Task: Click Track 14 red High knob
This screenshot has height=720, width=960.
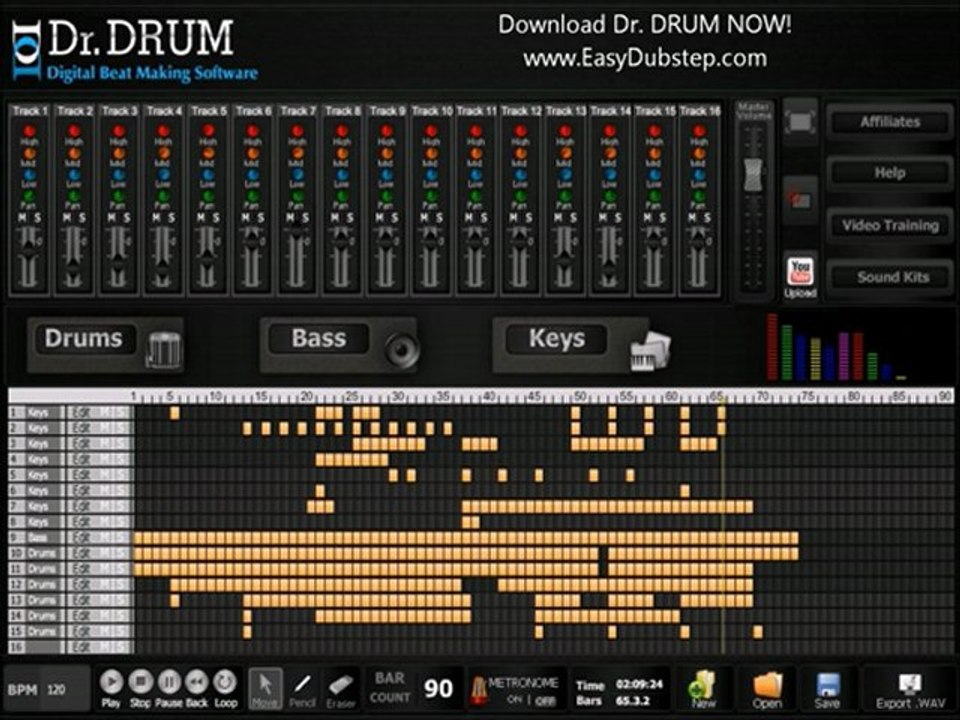Action: coord(610,131)
